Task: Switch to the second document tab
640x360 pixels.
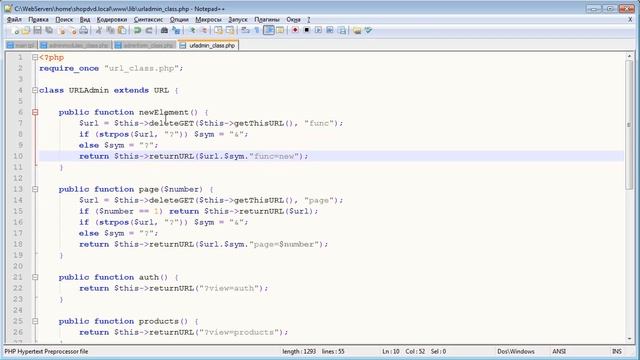Action: [75, 45]
